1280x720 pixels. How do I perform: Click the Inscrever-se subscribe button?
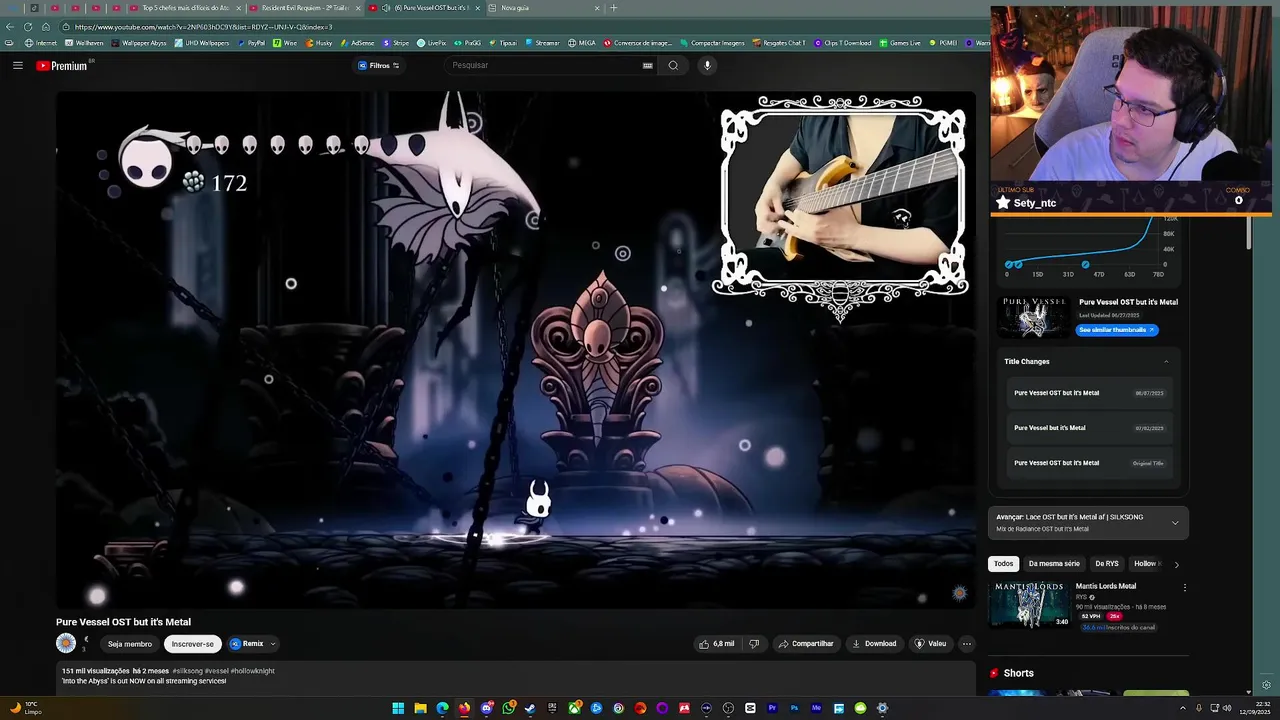tap(193, 644)
